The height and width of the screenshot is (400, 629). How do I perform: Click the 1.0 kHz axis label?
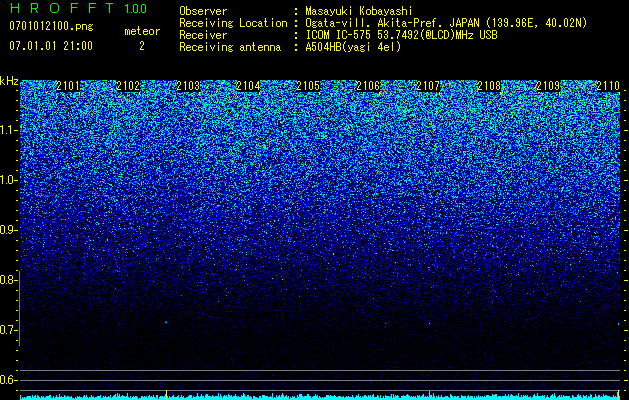(x=8, y=180)
